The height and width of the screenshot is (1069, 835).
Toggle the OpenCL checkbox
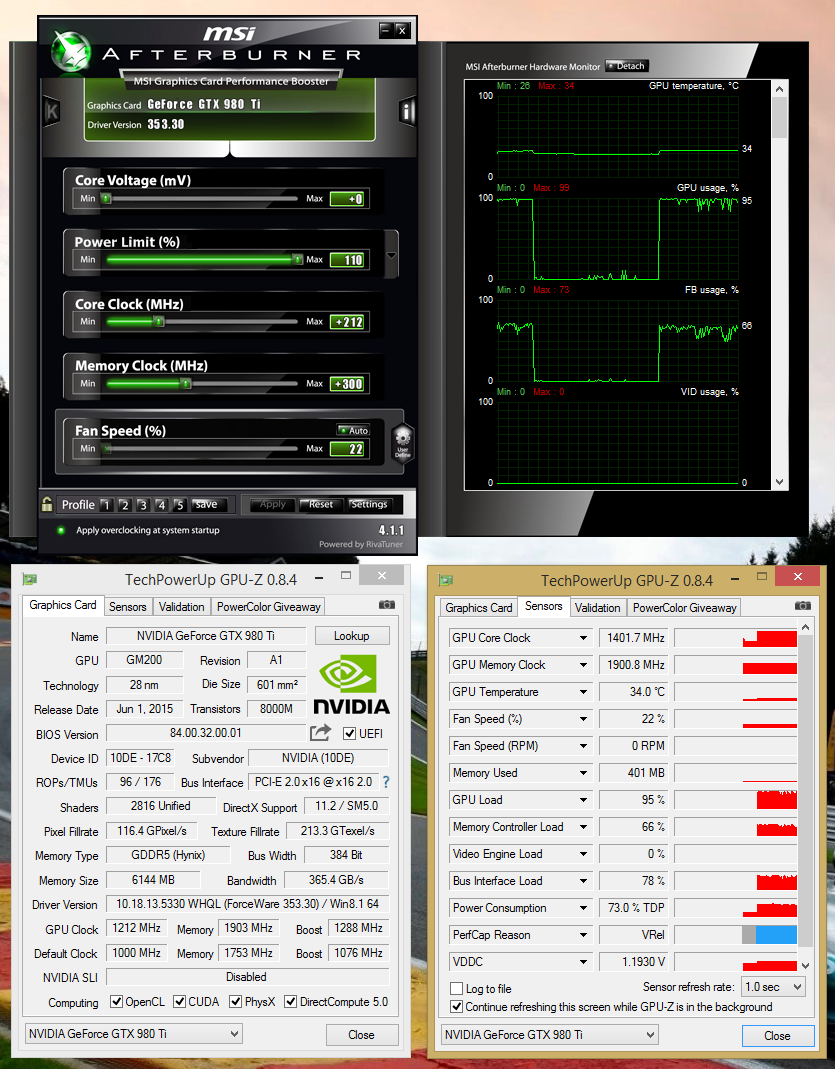[117, 1002]
